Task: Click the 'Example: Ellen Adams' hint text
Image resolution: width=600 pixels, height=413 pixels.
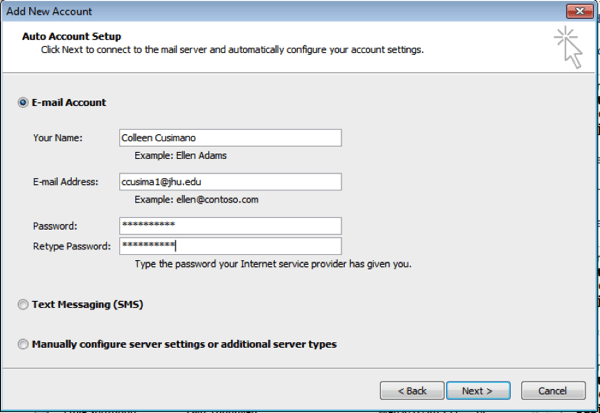Action: click(x=180, y=155)
